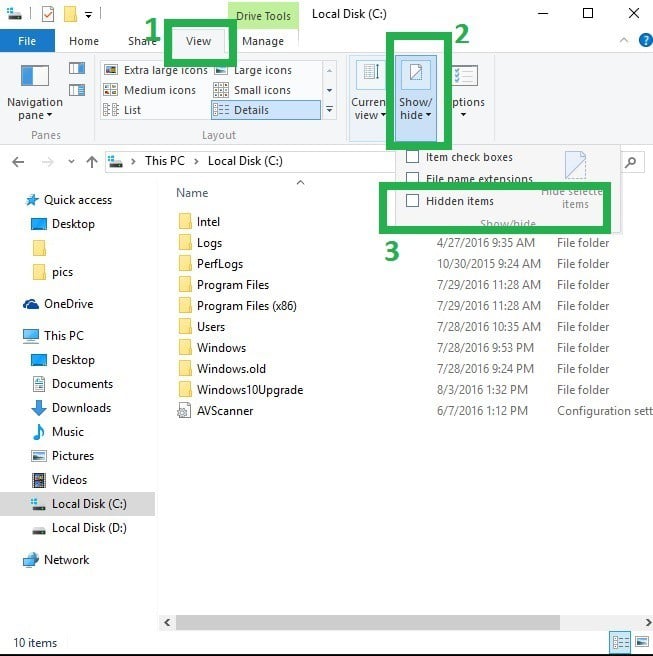Click This PC in the address bar
Screen dimensions: 653x656
(x=165, y=161)
